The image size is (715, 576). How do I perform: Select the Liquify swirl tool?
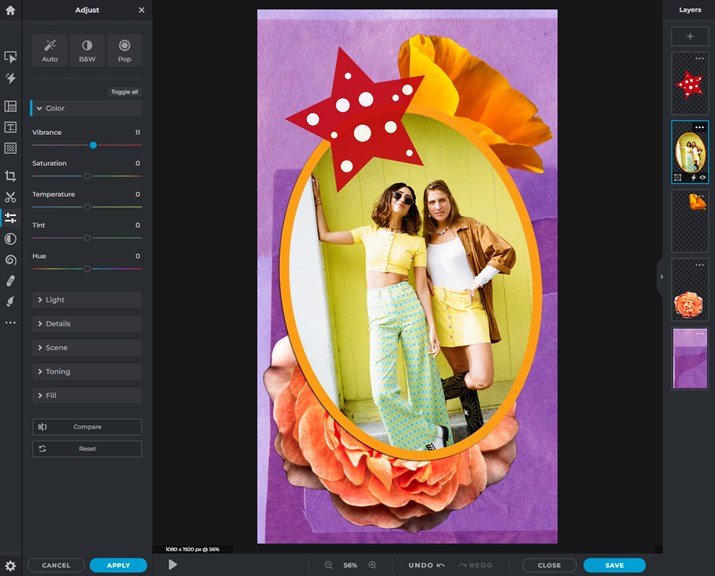point(10,260)
